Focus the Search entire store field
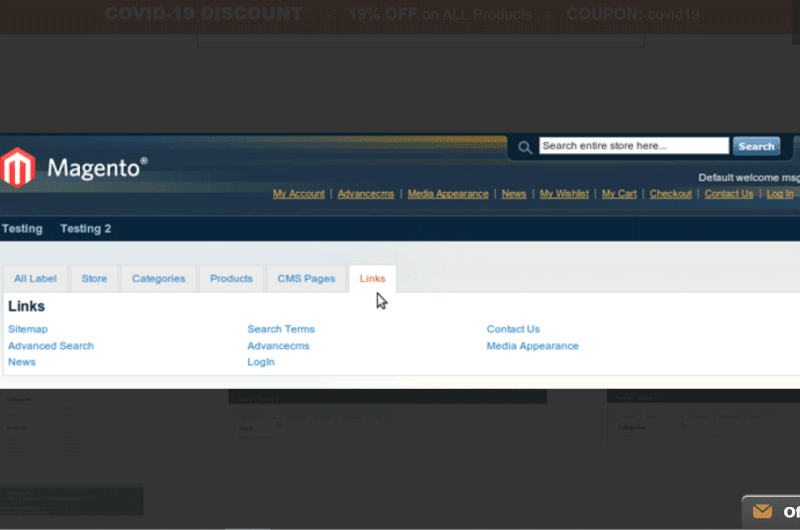The height and width of the screenshot is (530, 800). [x=634, y=146]
